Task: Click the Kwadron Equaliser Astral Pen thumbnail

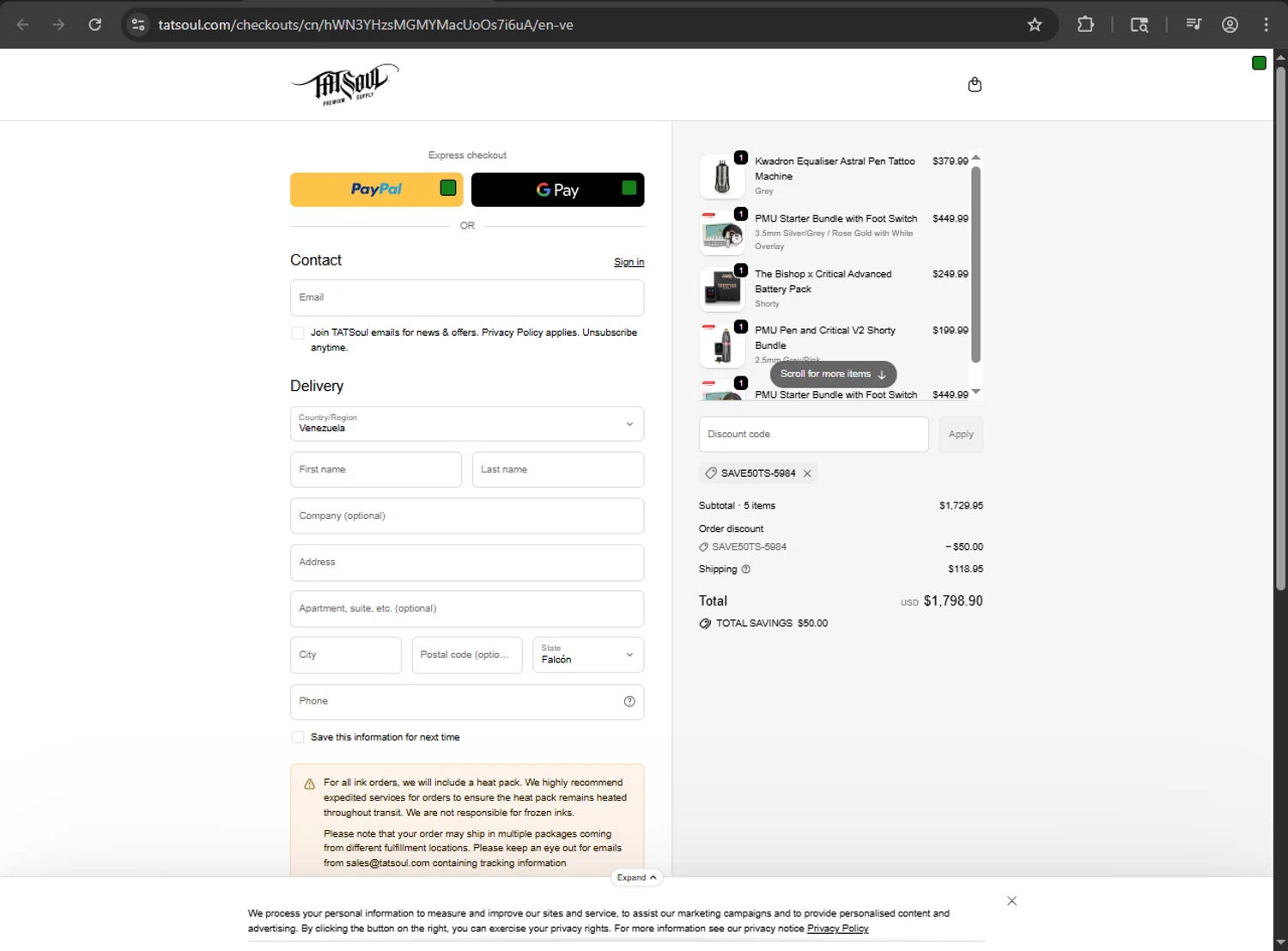Action: point(722,176)
